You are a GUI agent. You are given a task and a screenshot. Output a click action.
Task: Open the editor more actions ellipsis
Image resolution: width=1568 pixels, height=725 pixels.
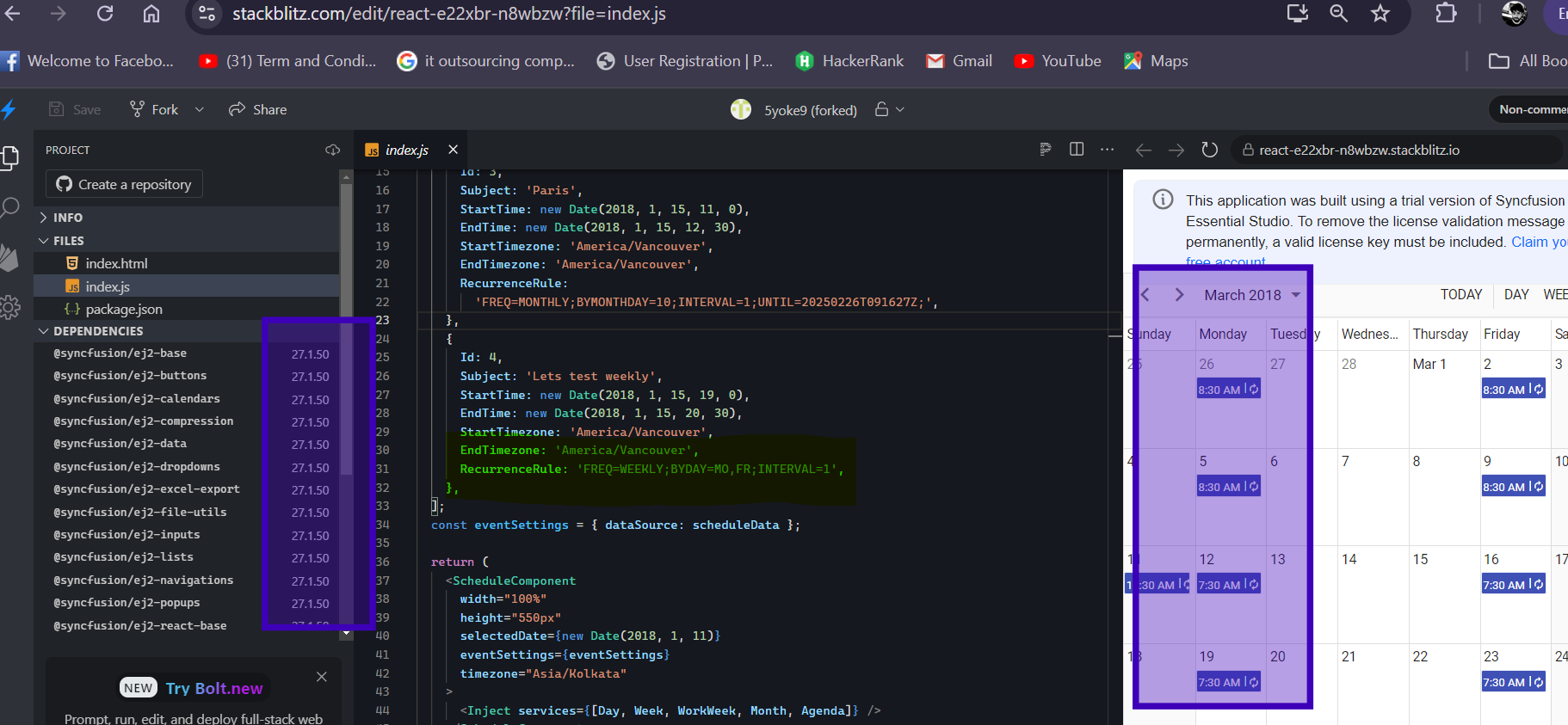[1108, 150]
